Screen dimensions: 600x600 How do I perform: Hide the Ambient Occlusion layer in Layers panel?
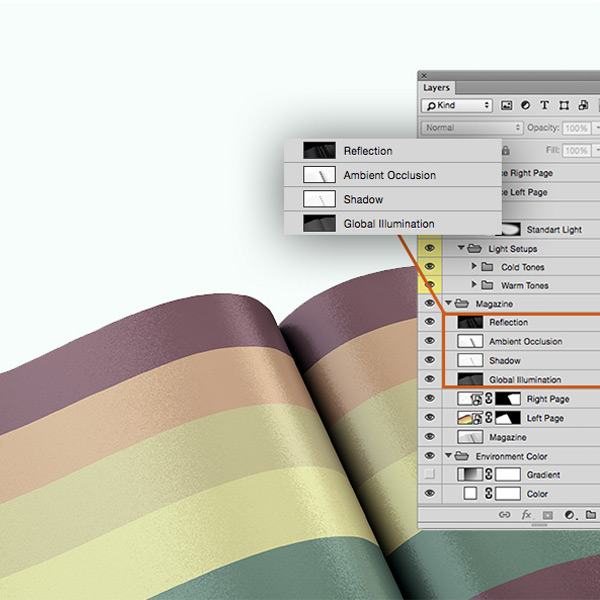click(x=430, y=341)
